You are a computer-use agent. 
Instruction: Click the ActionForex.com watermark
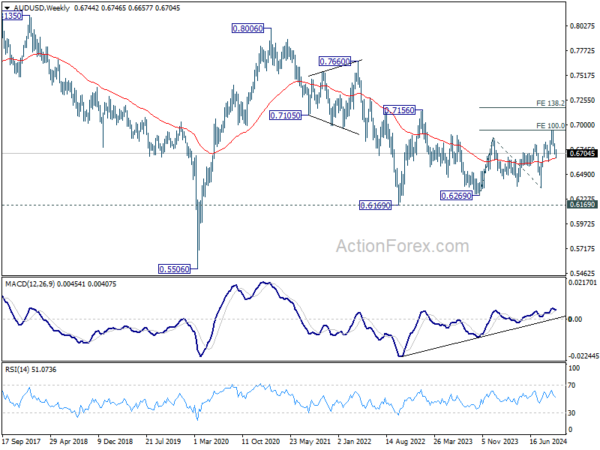pyautogui.click(x=402, y=246)
